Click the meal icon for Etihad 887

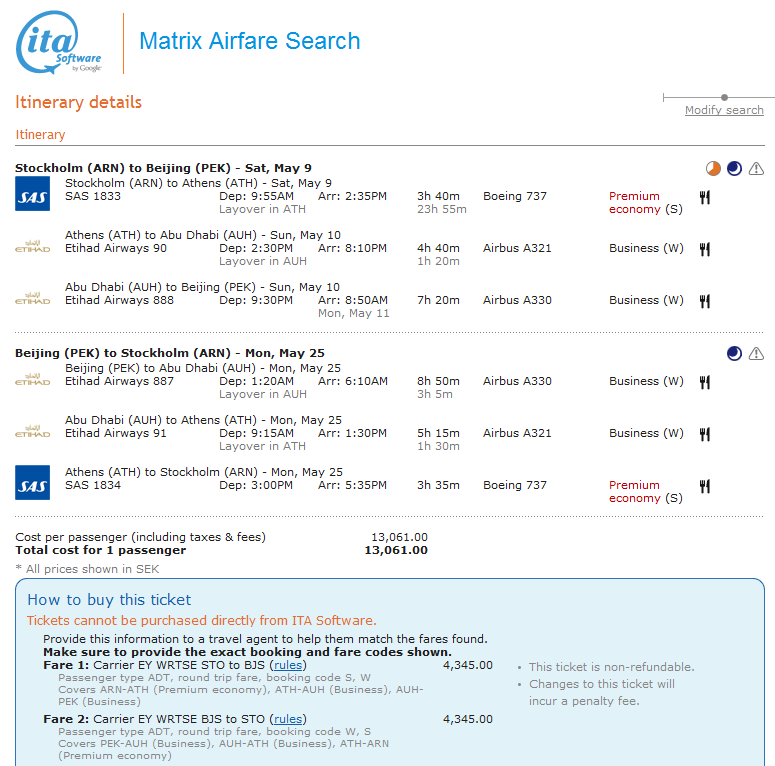coord(705,383)
